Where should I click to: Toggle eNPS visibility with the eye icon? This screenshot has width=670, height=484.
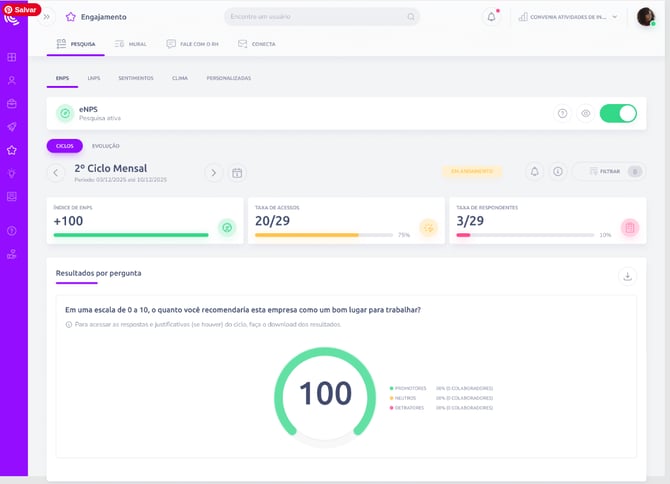coord(586,114)
